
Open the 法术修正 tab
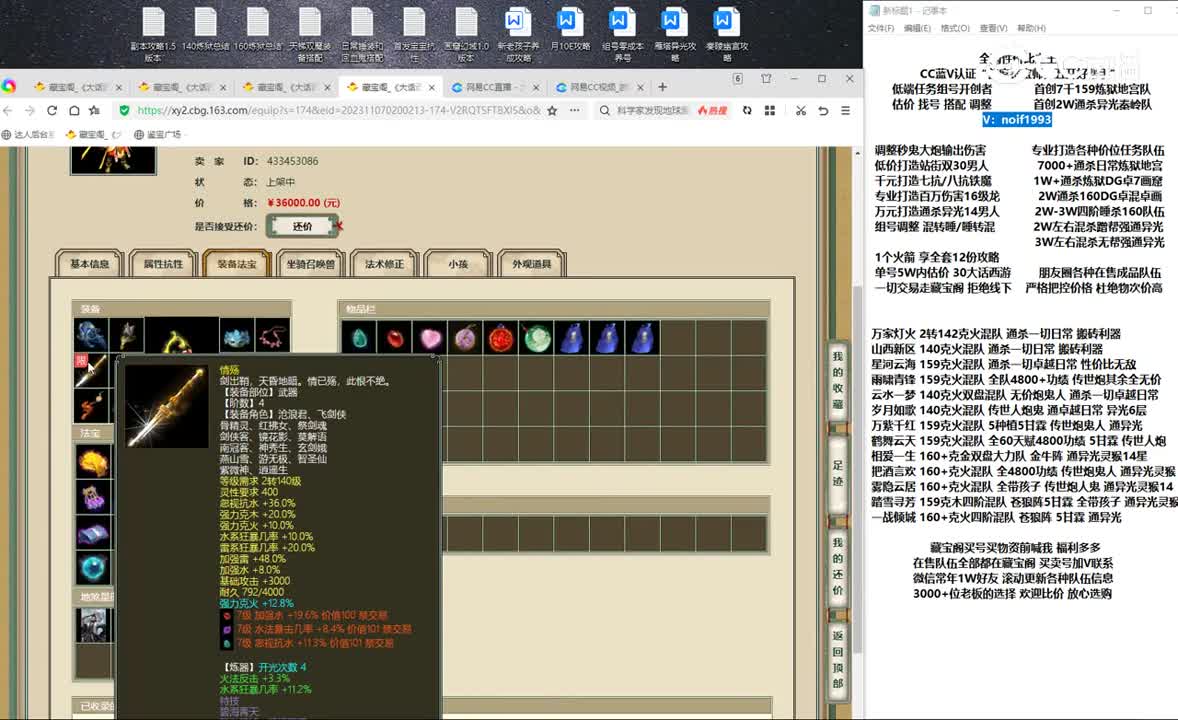(384, 264)
